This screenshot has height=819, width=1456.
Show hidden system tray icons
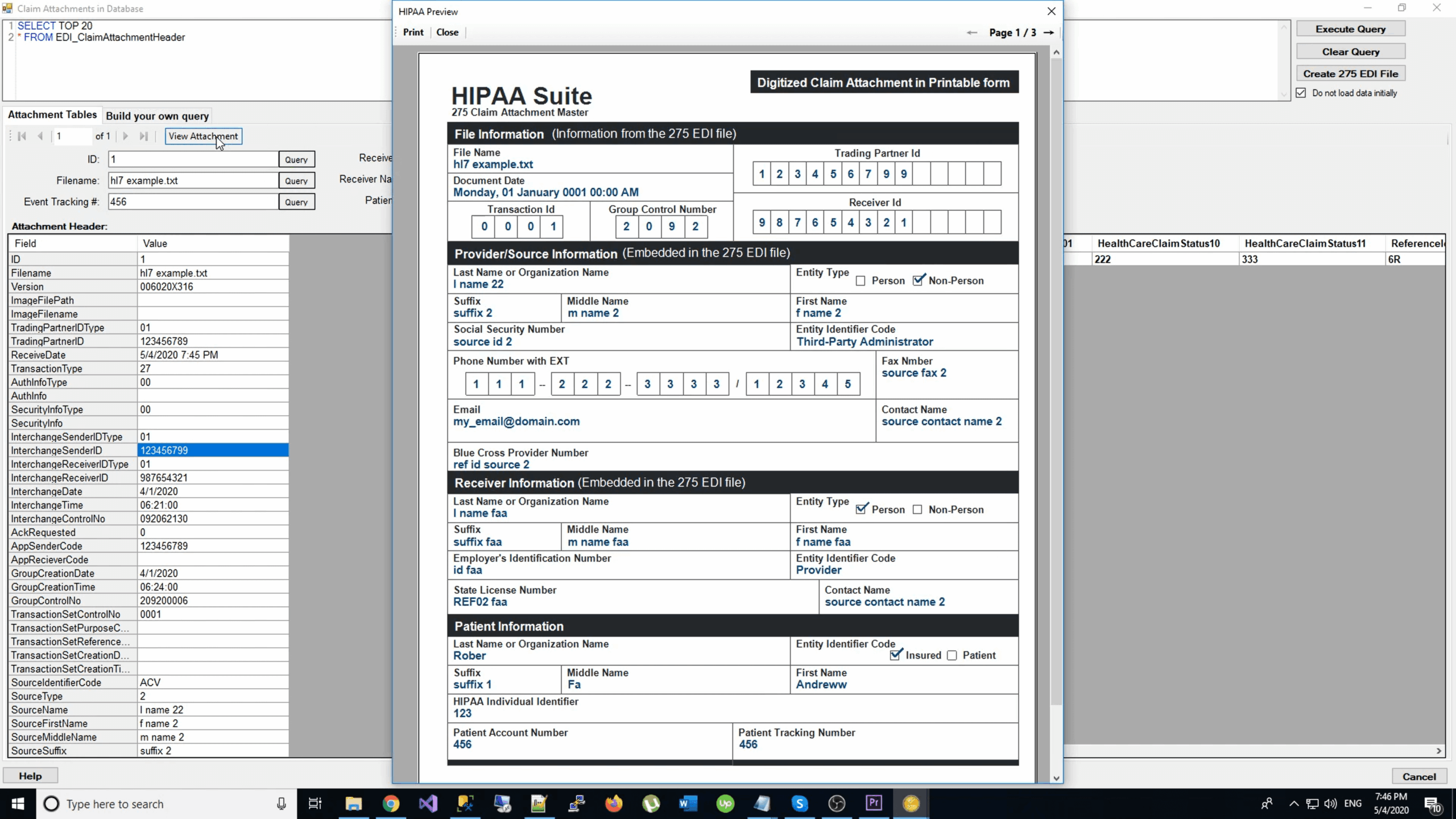click(1294, 804)
